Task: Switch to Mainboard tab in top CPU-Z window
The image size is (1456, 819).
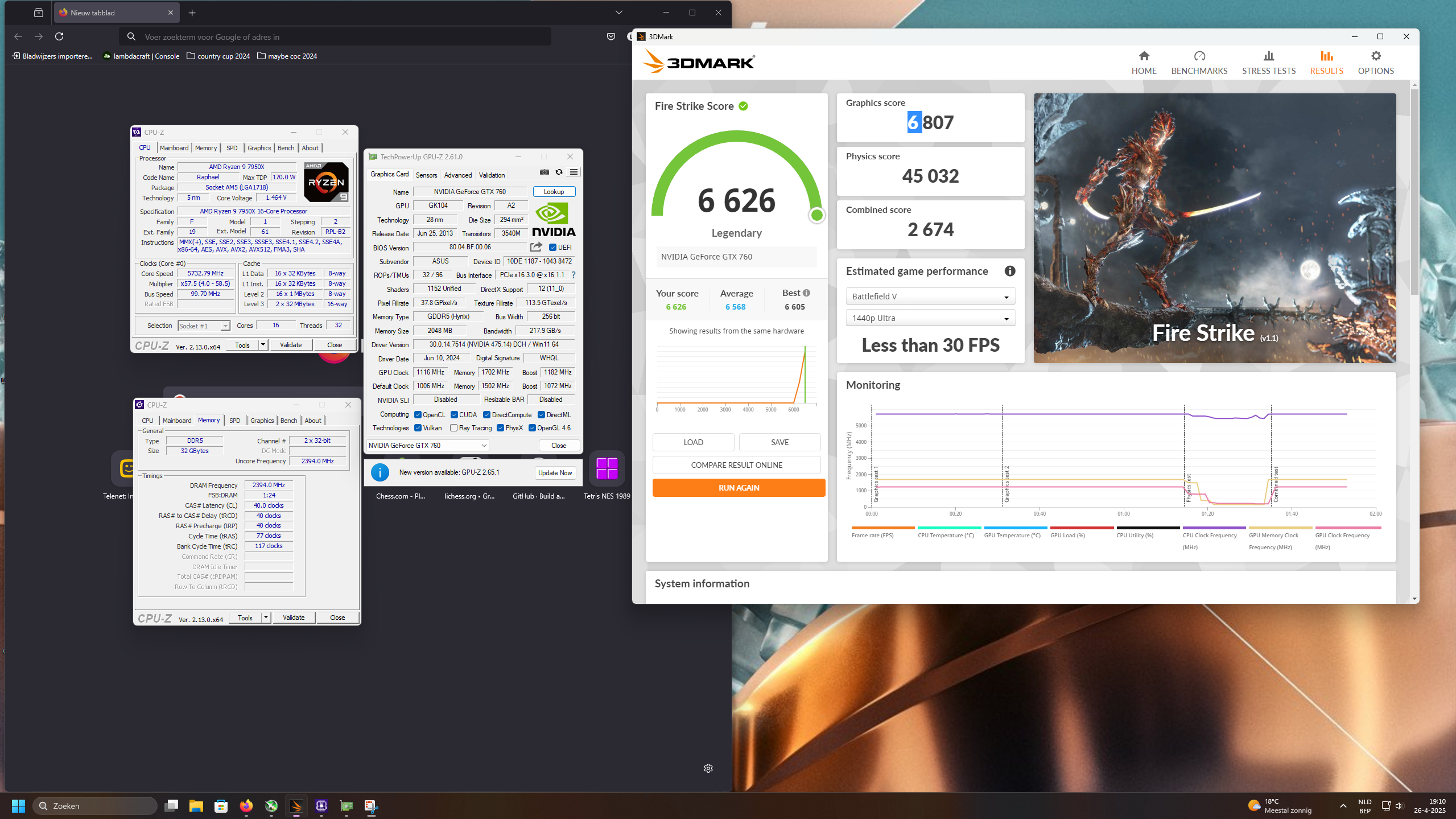Action: click(174, 148)
